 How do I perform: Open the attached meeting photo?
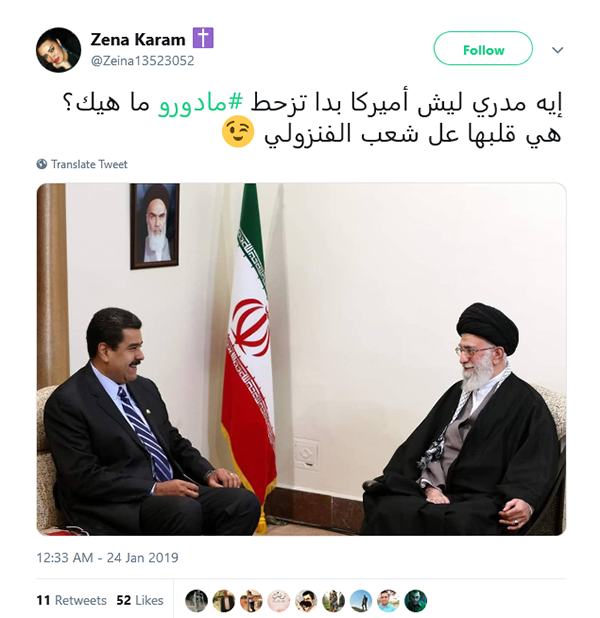point(302,359)
